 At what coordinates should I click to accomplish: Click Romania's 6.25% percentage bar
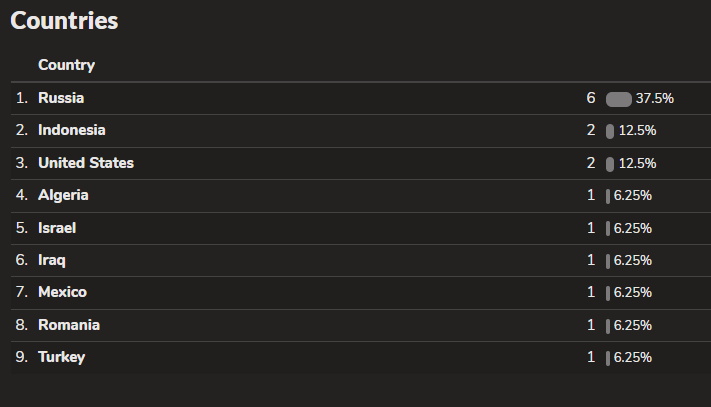coord(608,325)
